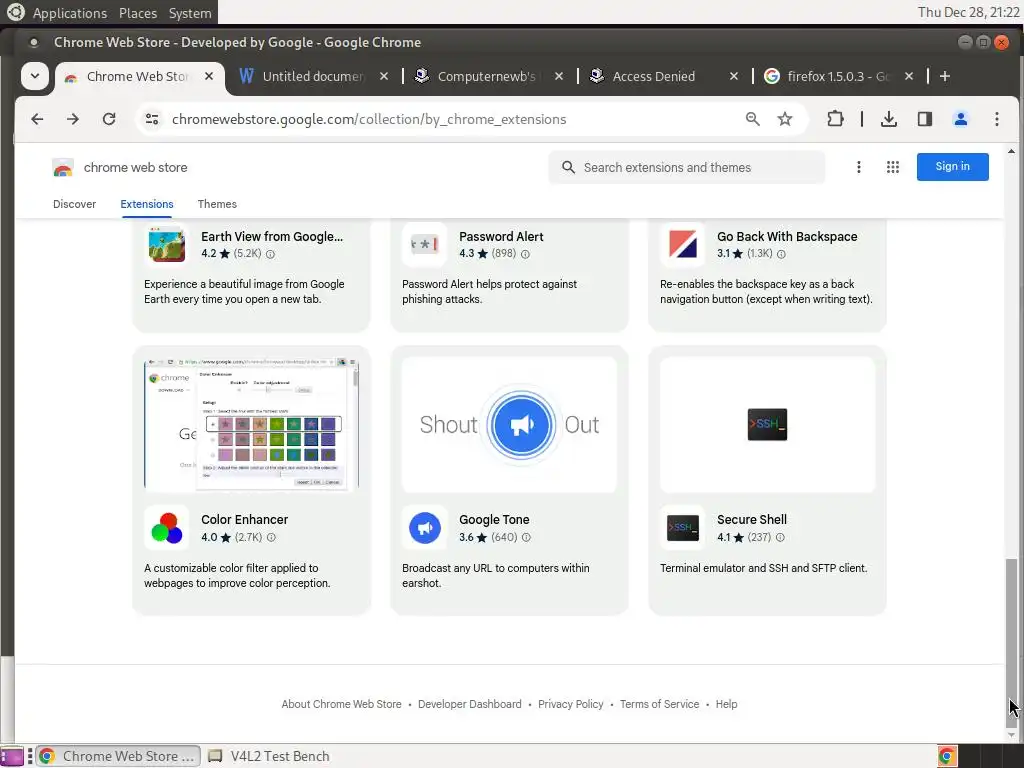Click the Chrome tray icon in bottom panel
This screenshot has height=768, width=1024.
pos(947,756)
